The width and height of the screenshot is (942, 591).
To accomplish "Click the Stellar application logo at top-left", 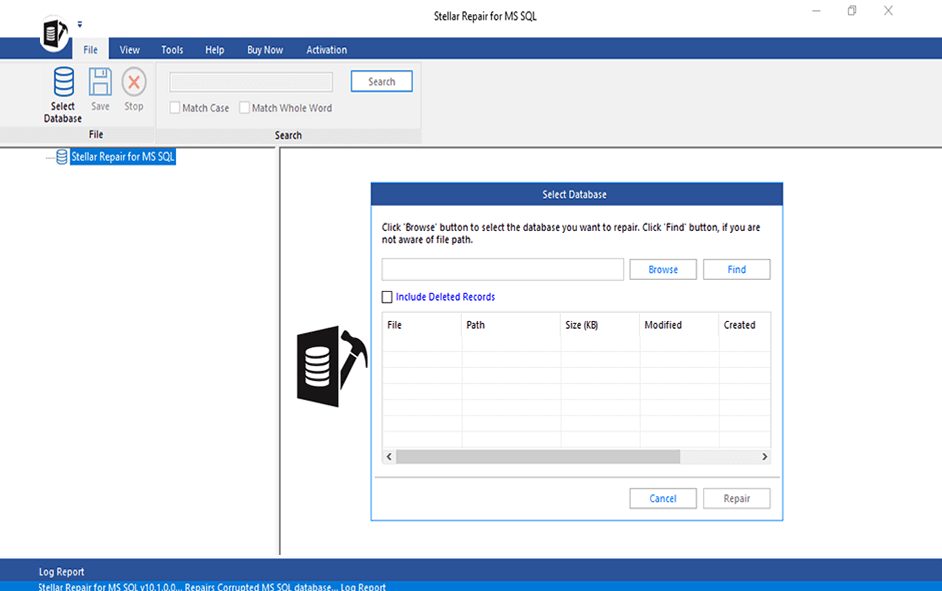I will [x=52, y=33].
